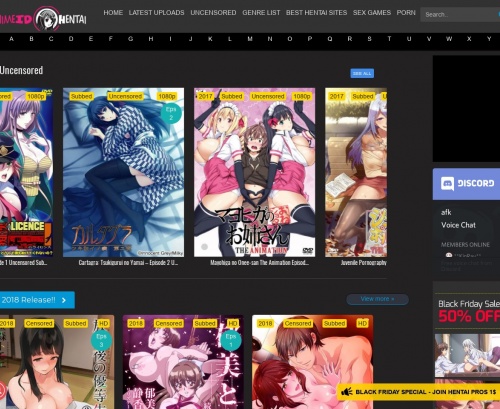
Task: Filter titles by letter N
Action: [270, 39]
